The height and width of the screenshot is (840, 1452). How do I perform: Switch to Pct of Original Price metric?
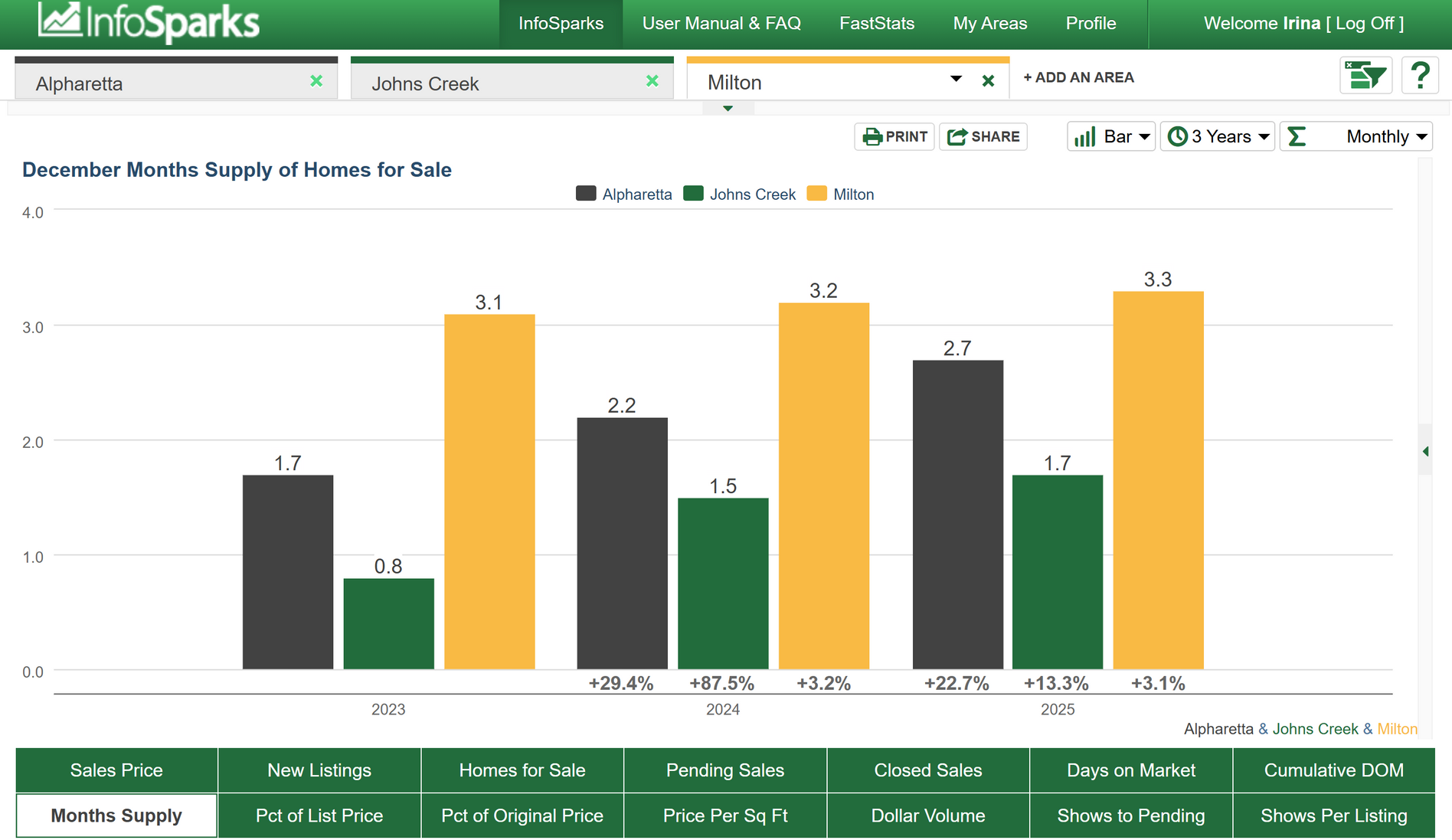click(522, 815)
